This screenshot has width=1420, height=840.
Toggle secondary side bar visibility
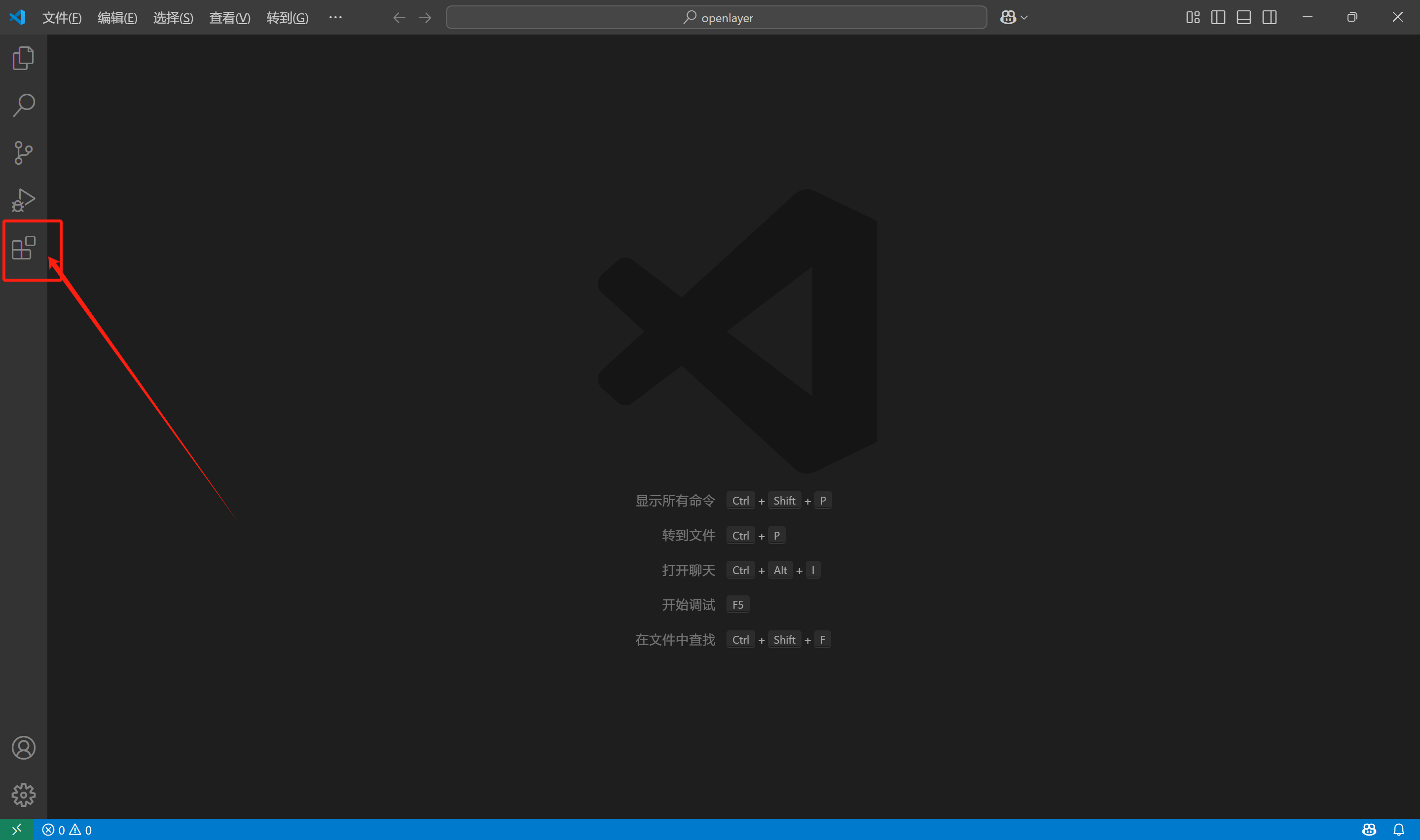coord(1270,18)
